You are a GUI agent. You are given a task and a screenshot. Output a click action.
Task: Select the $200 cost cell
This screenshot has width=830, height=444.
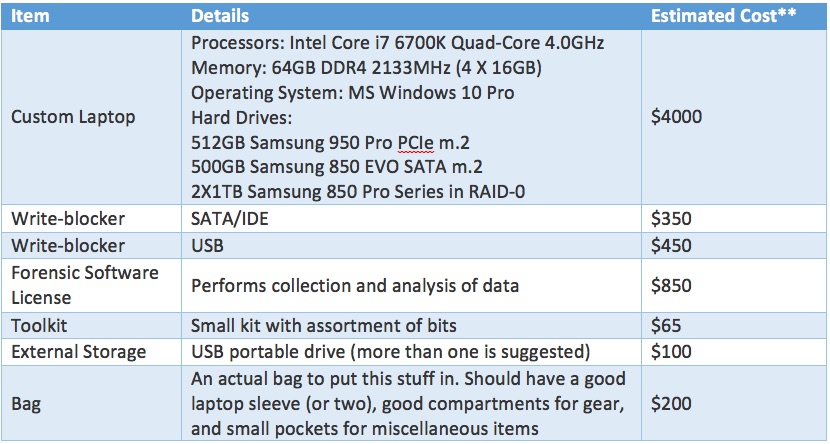tap(671, 404)
